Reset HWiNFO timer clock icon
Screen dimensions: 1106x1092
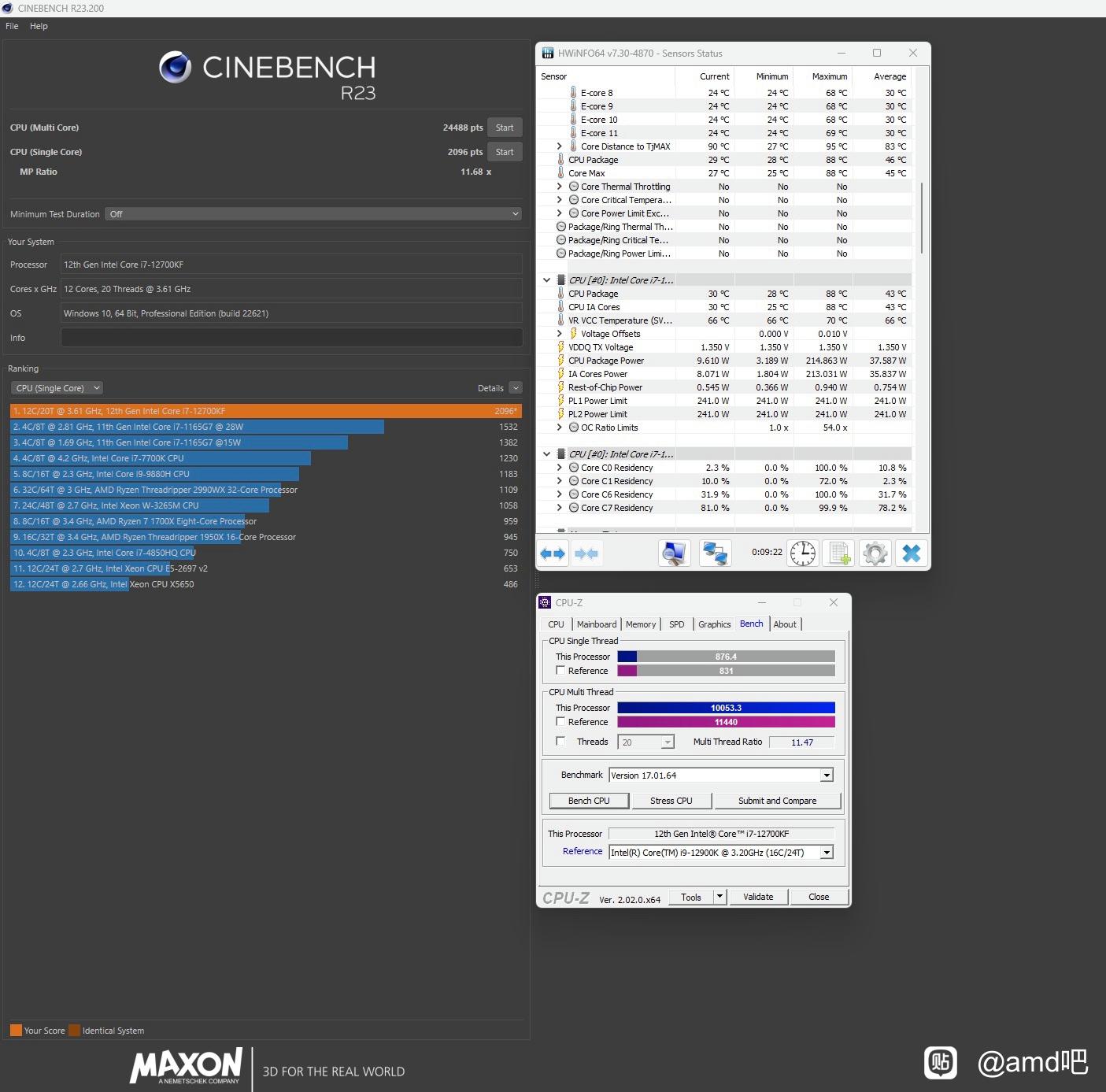pos(803,553)
